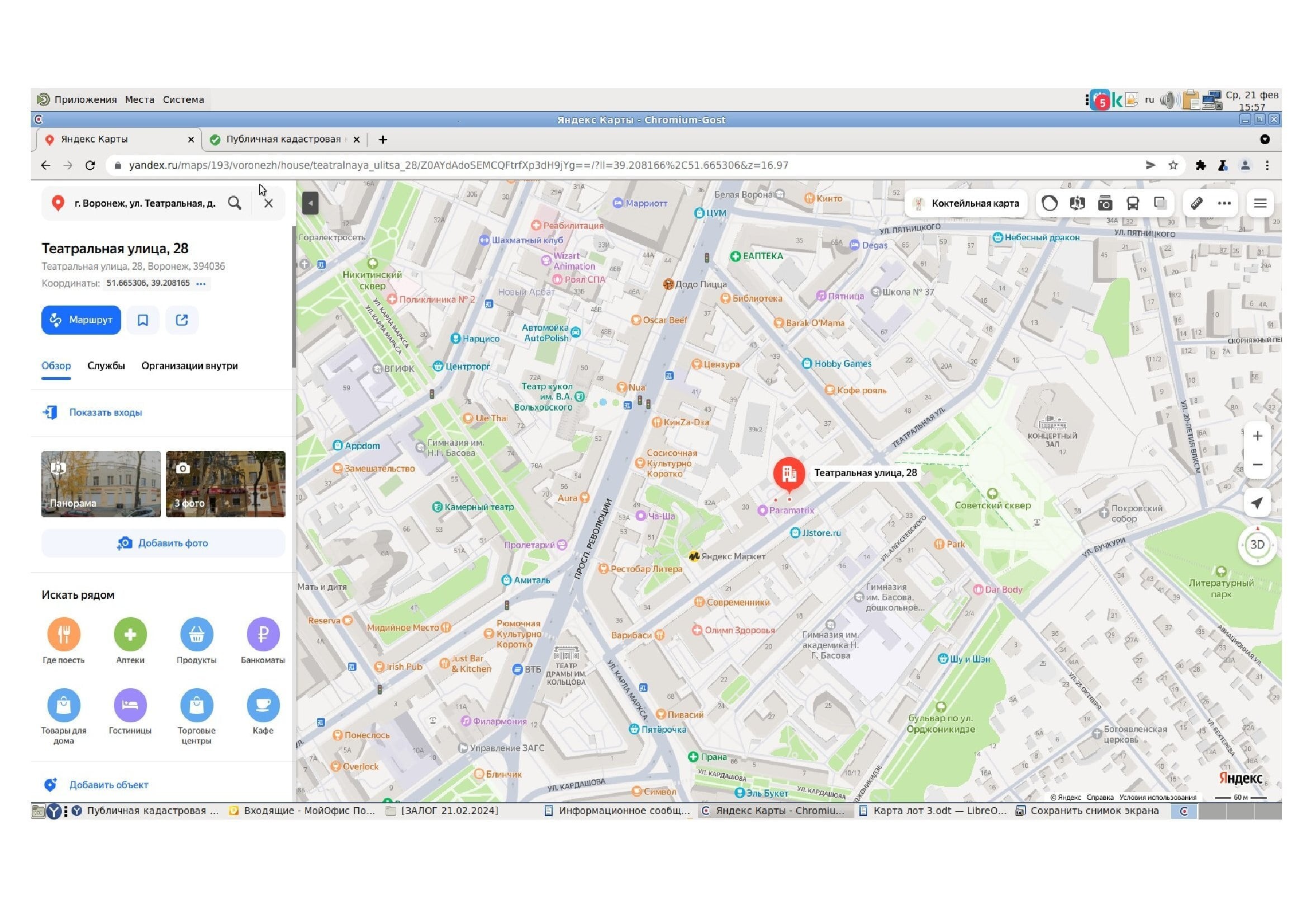Click the Маршрут route button
This screenshot has width=1307, height=924.
[81, 320]
